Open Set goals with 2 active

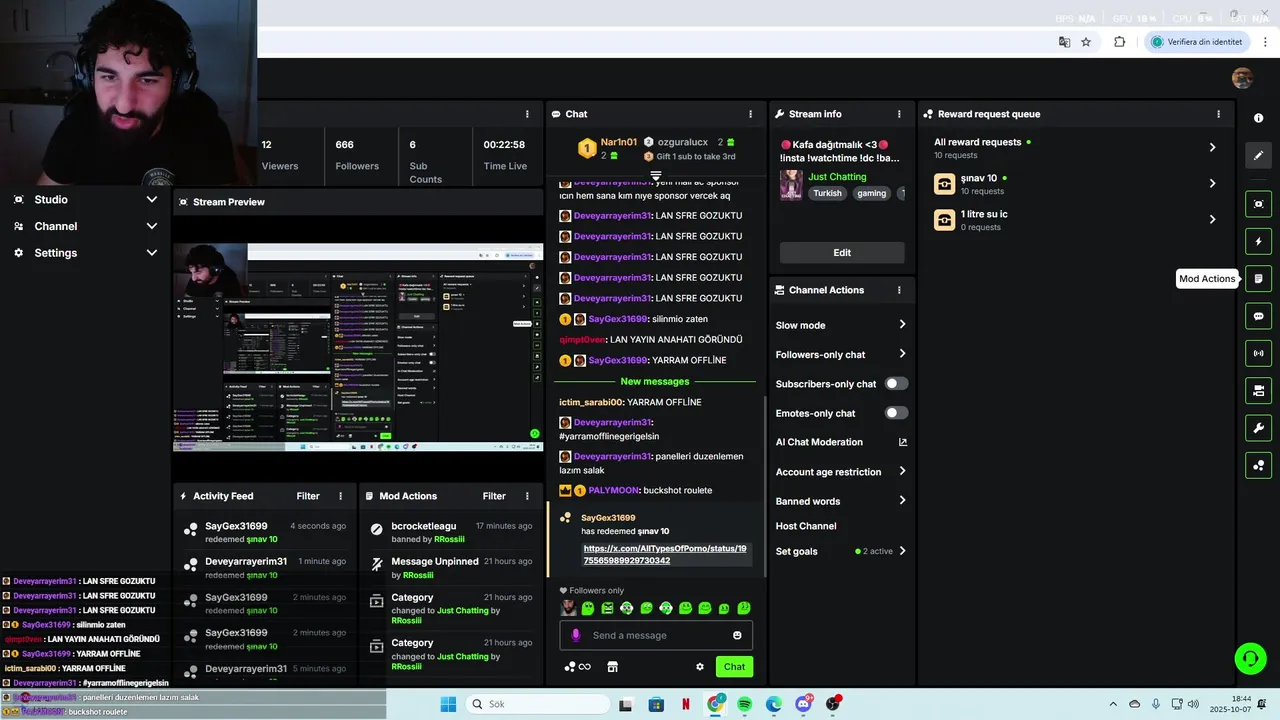pos(841,551)
